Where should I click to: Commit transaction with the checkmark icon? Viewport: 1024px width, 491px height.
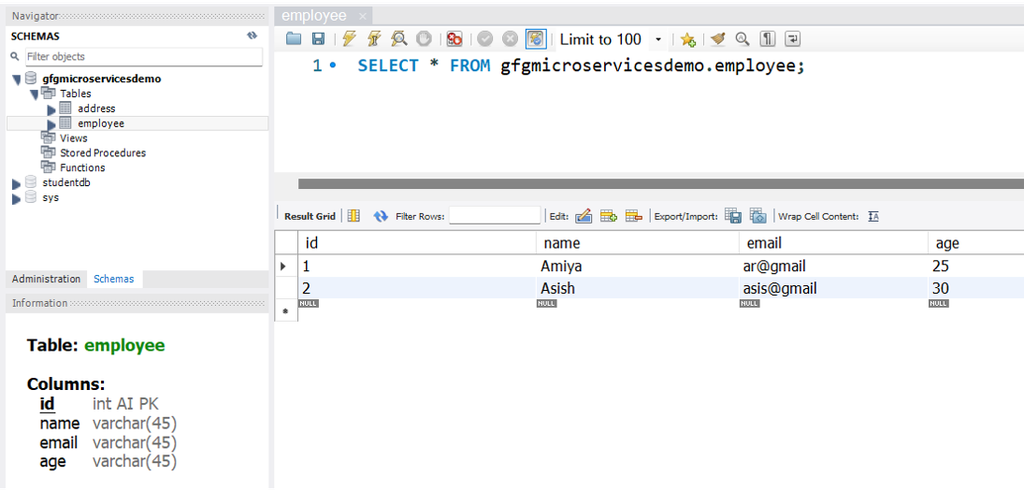[485, 39]
